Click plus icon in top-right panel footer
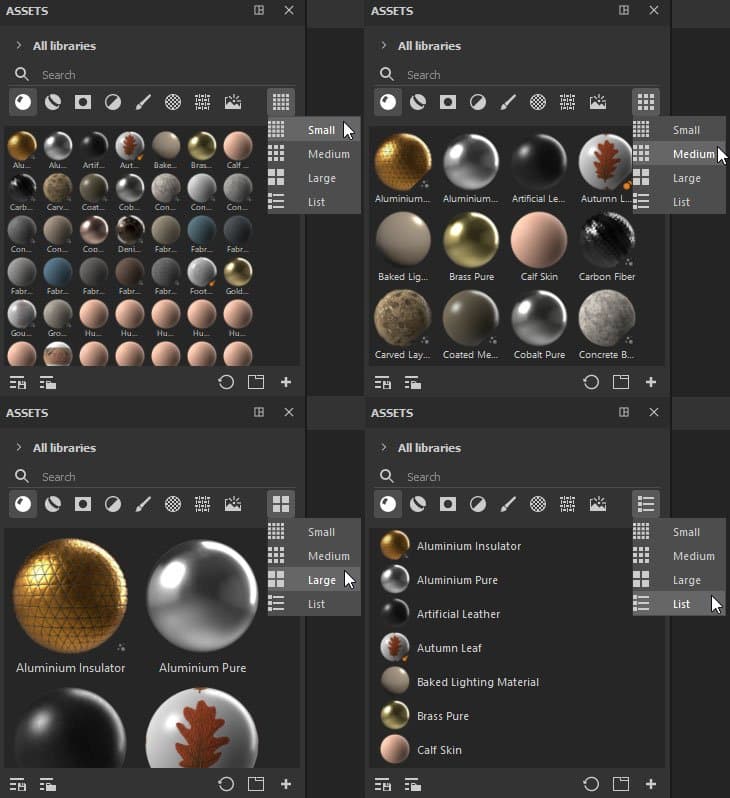 (x=651, y=382)
